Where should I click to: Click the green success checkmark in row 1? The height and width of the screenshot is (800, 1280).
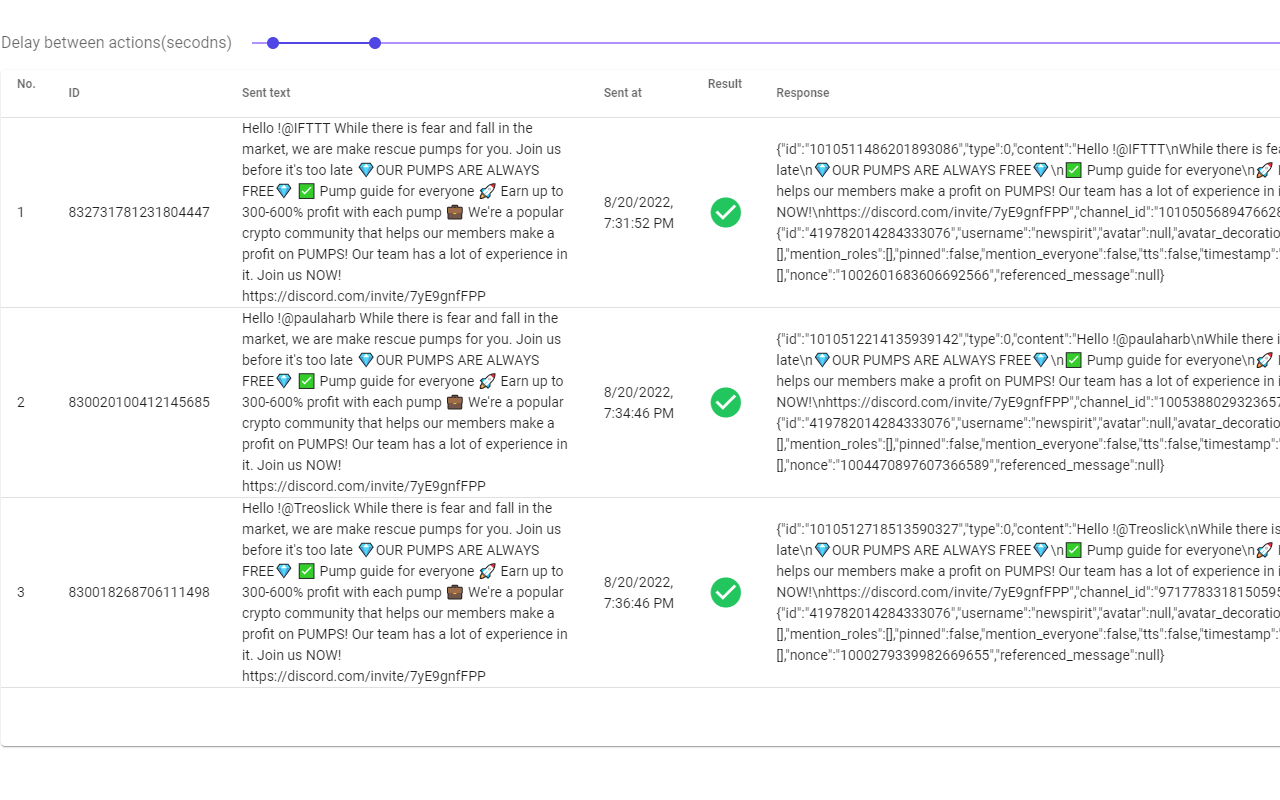pyautogui.click(x=725, y=212)
